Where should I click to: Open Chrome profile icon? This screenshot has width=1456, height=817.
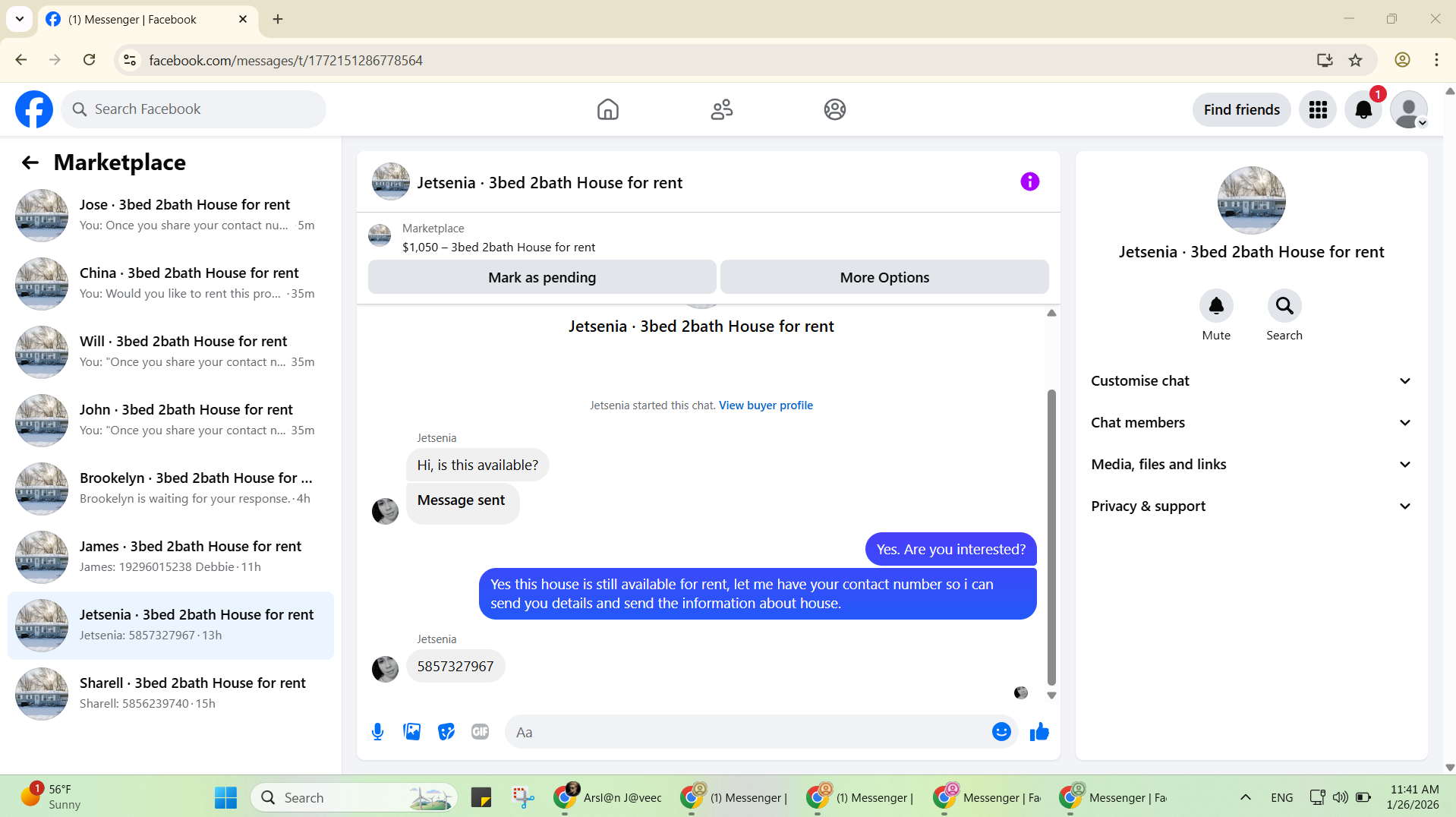(x=1402, y=60)
